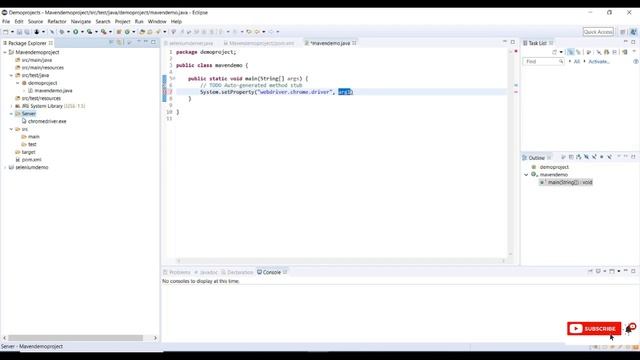This screenshot has width=640, height=360.
Task: Click the Task List Find field
Action: point(543,62)
